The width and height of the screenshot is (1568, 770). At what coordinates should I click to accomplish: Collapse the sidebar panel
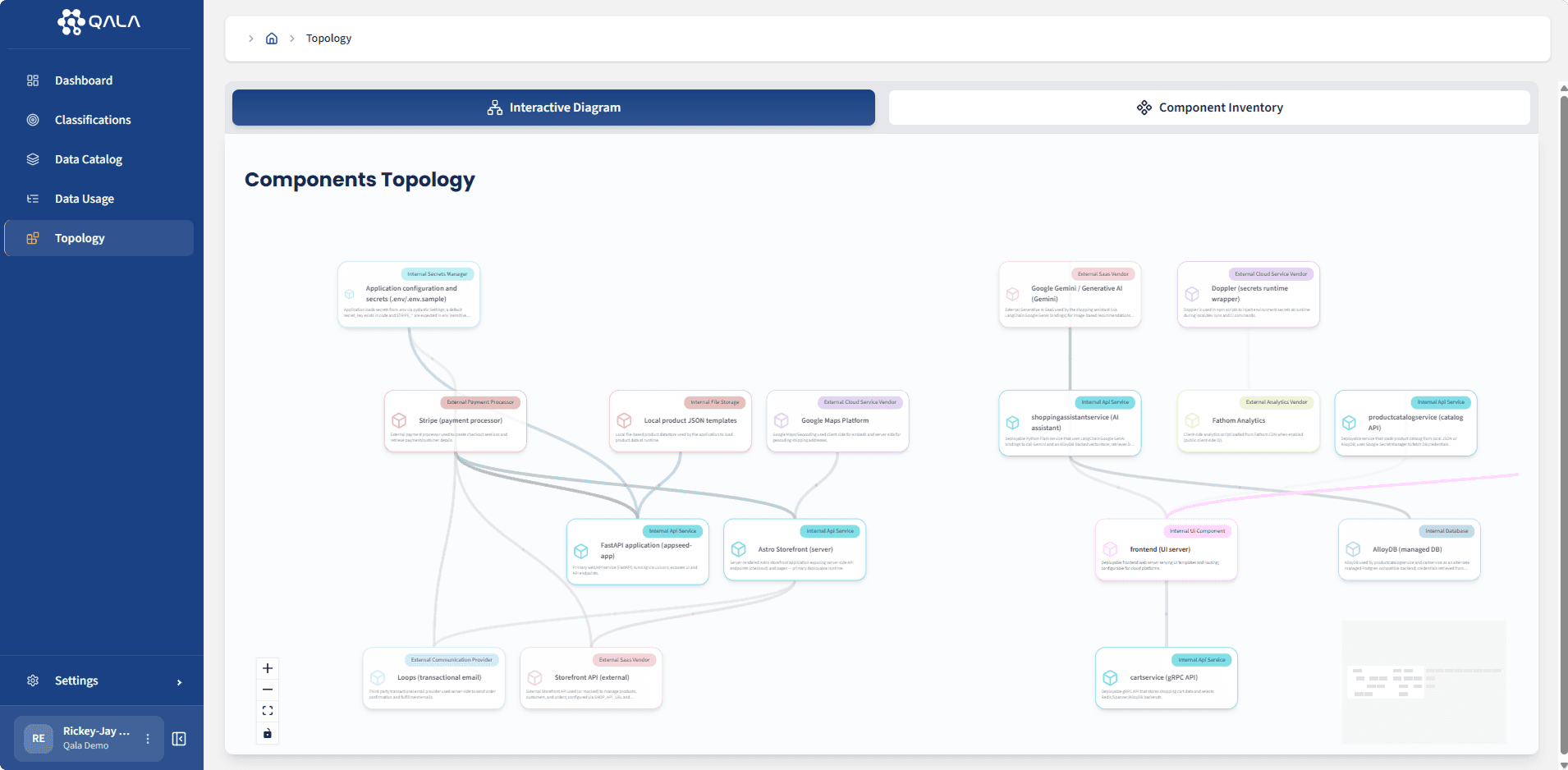[x=179, y=739]
